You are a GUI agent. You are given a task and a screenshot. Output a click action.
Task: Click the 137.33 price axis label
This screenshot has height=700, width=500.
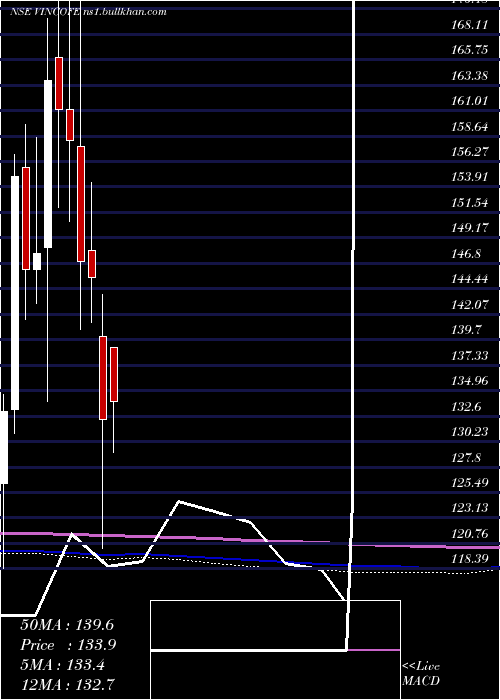(469, 356)
